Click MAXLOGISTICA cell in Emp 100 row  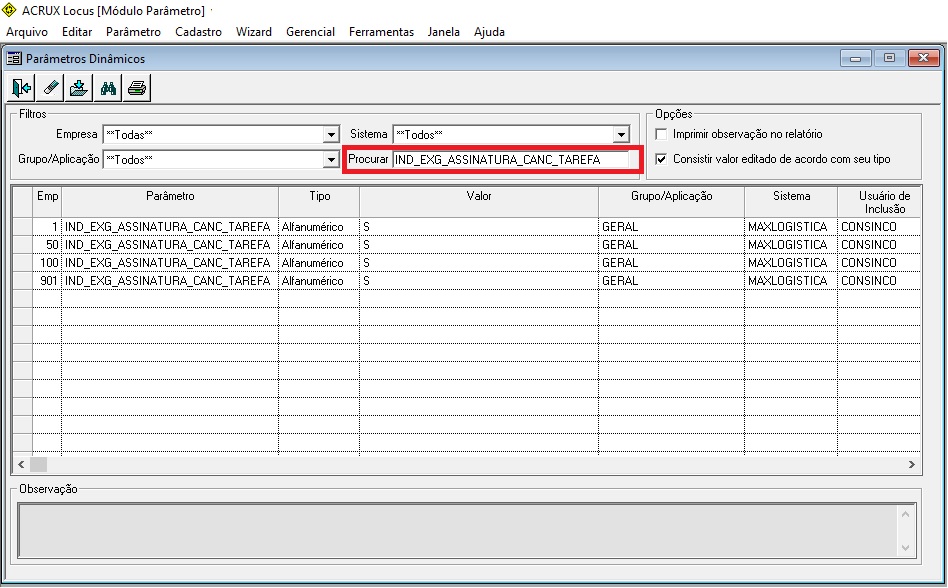pyautogui.click(x=791, y=263)
